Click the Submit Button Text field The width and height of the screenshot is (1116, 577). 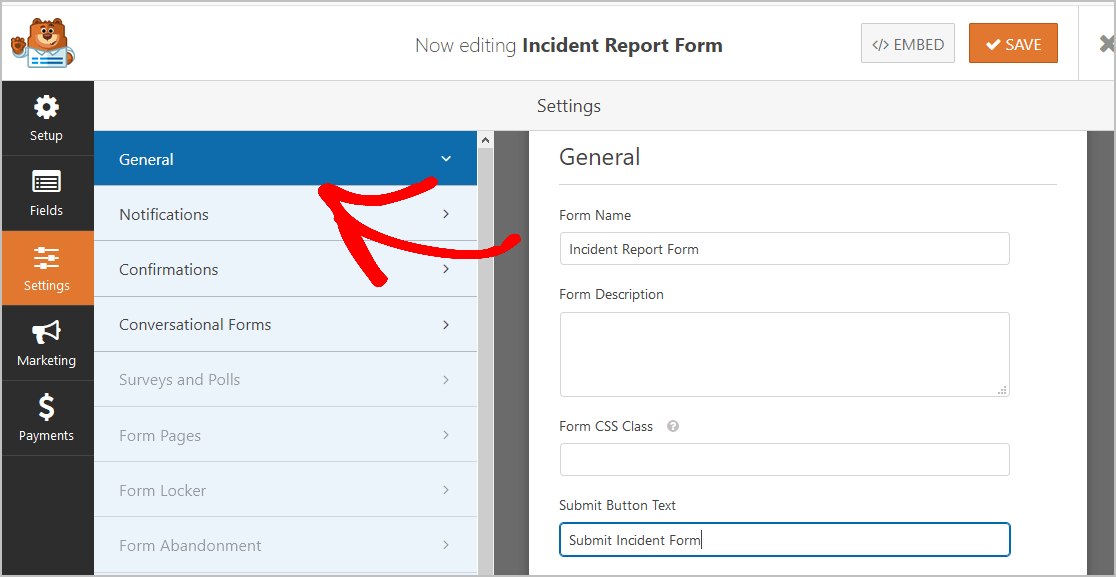784,540
